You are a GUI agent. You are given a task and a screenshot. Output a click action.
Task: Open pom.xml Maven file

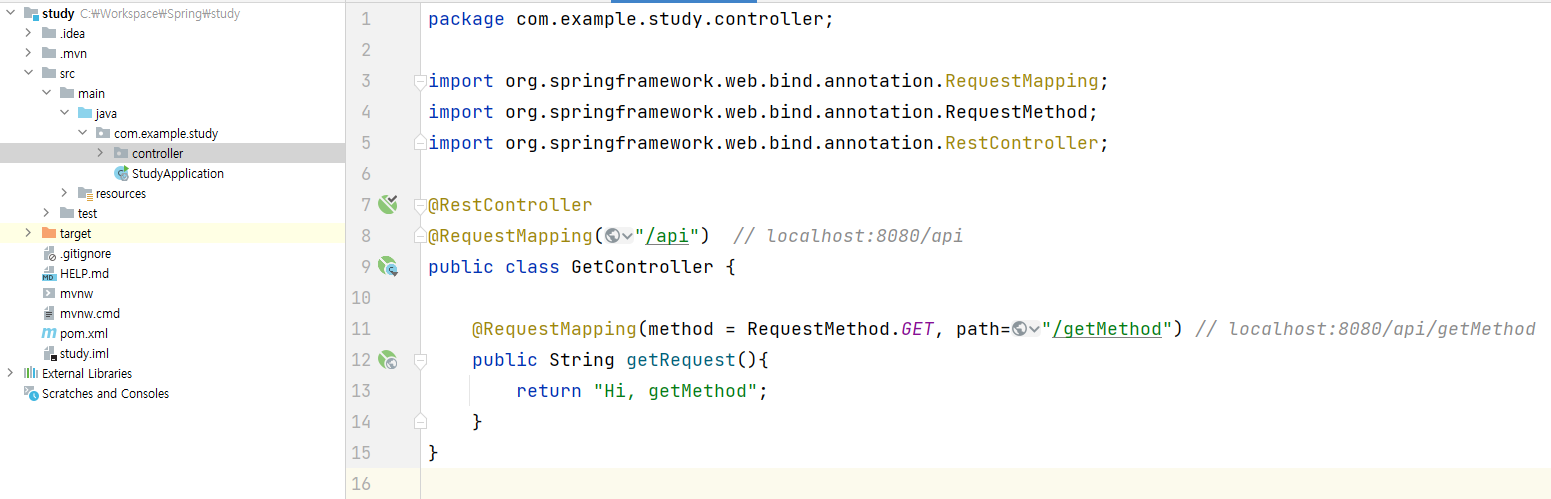[x=84, y=334]
